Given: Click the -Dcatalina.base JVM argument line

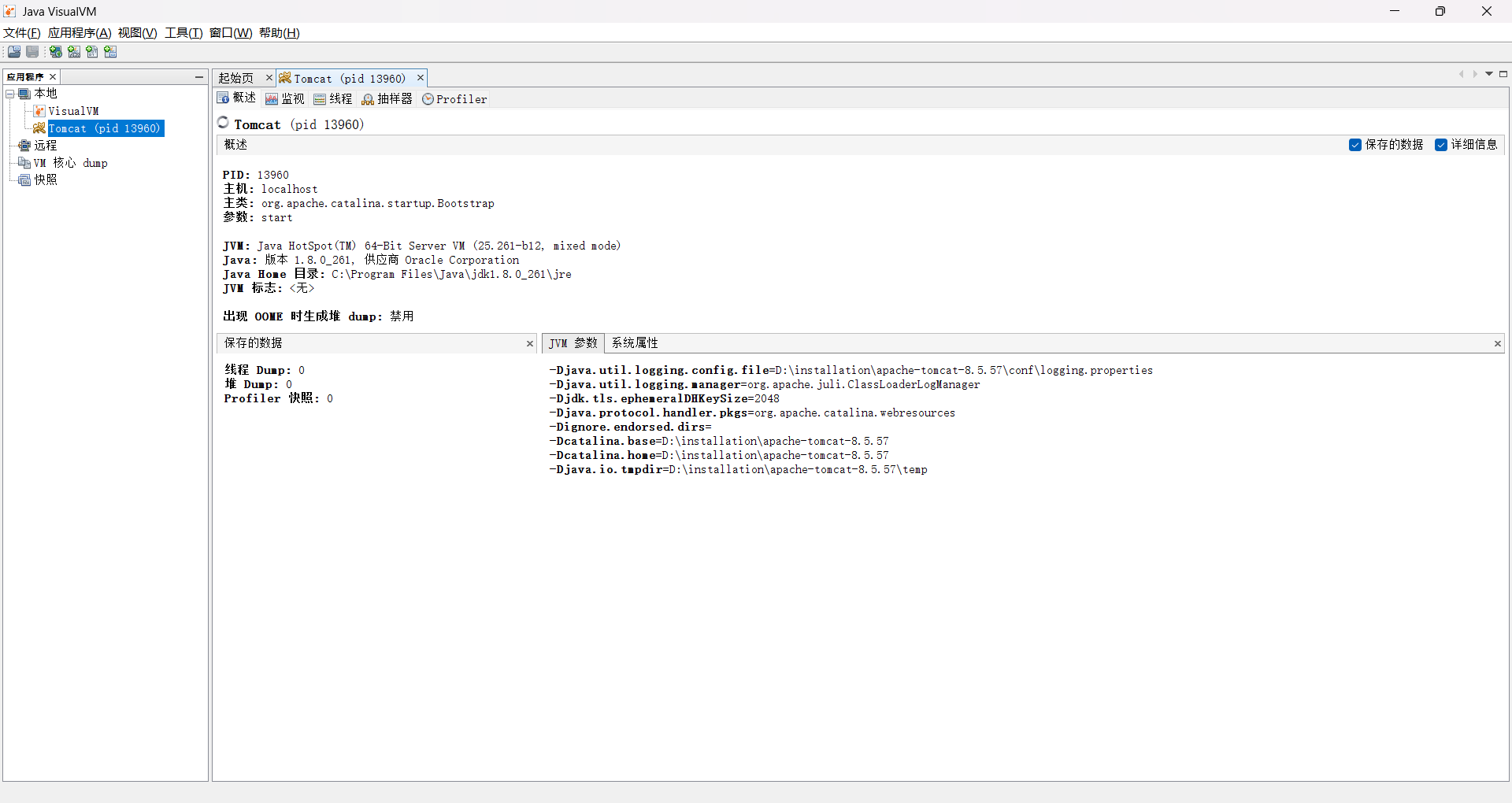Looking at the screenshot, I should point(719,441).
